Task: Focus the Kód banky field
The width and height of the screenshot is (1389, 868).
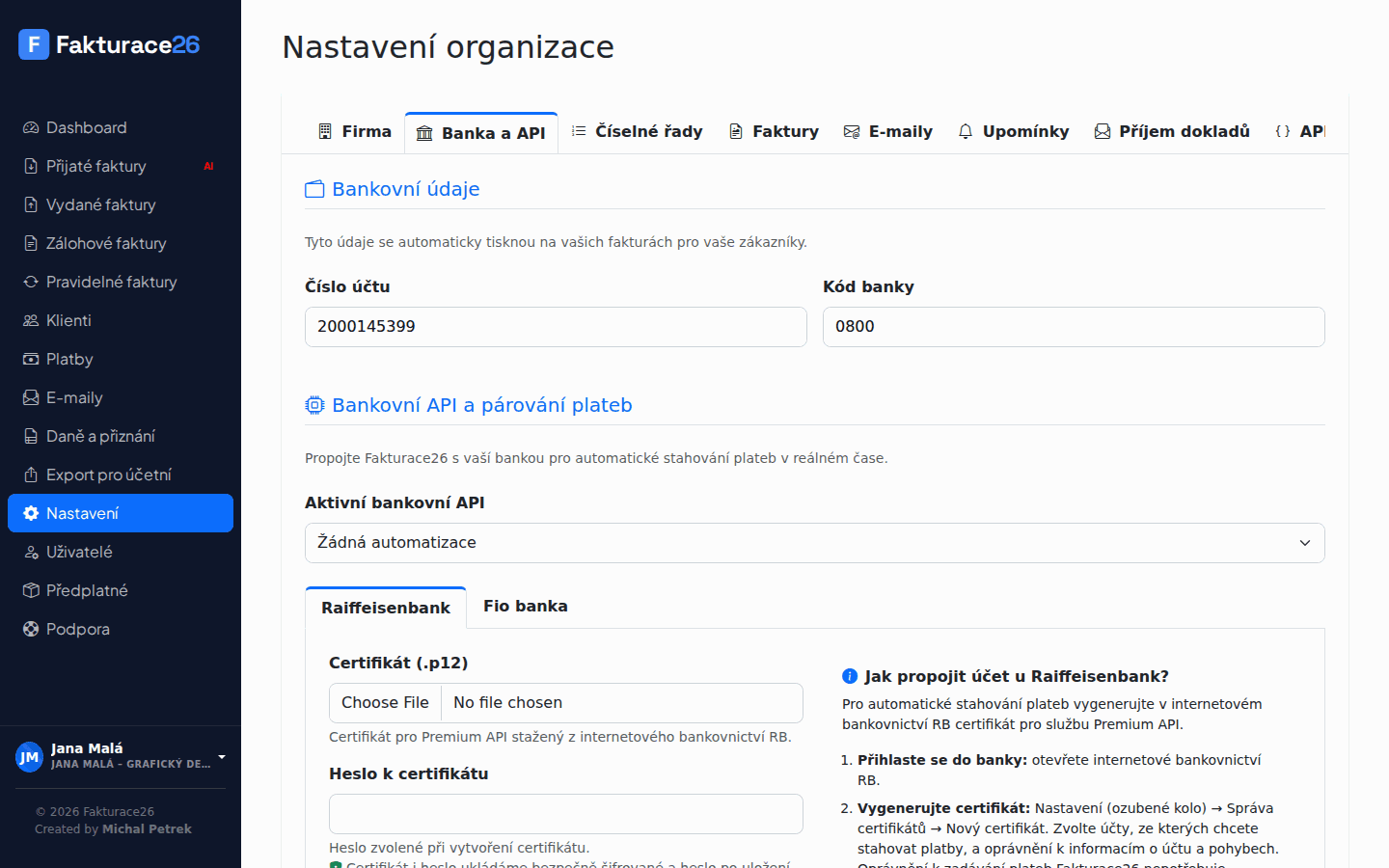Action: tap(1074, 327)
